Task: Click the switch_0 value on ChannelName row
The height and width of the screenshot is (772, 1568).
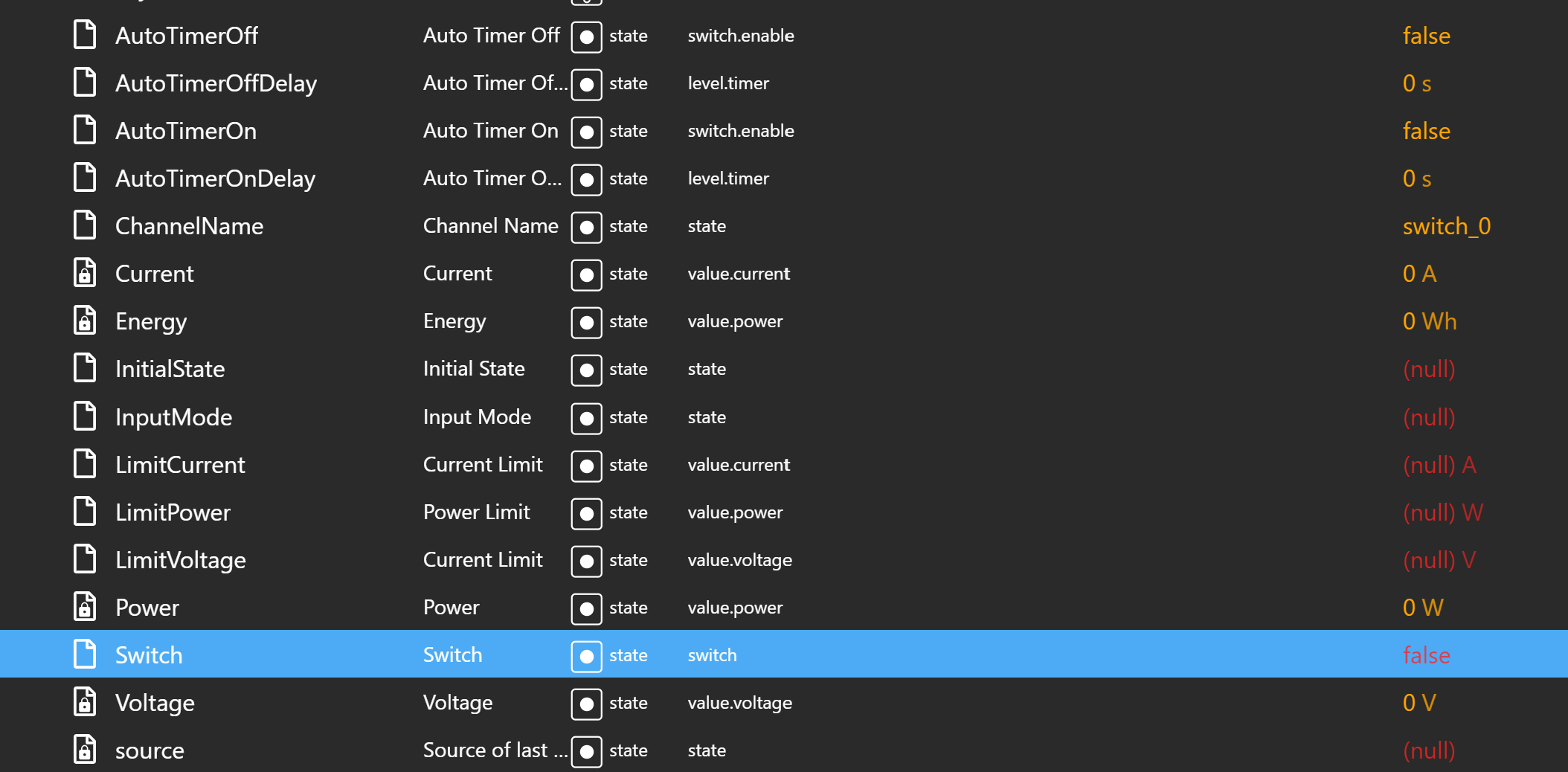Action: tap(1445, 226)
